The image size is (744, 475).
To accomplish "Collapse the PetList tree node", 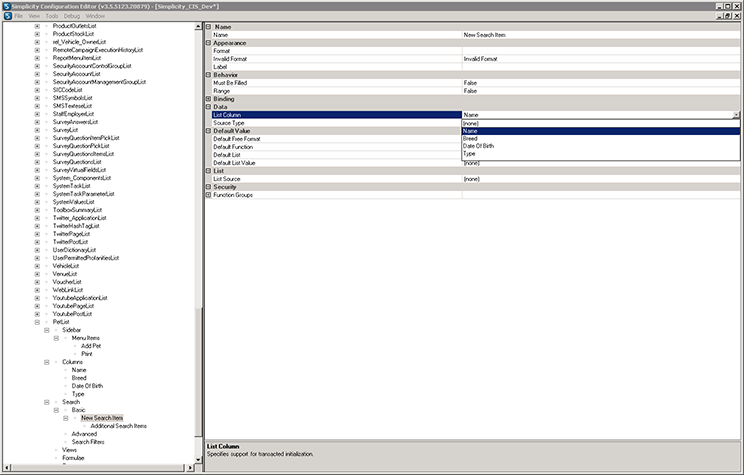I will [37, 322].
